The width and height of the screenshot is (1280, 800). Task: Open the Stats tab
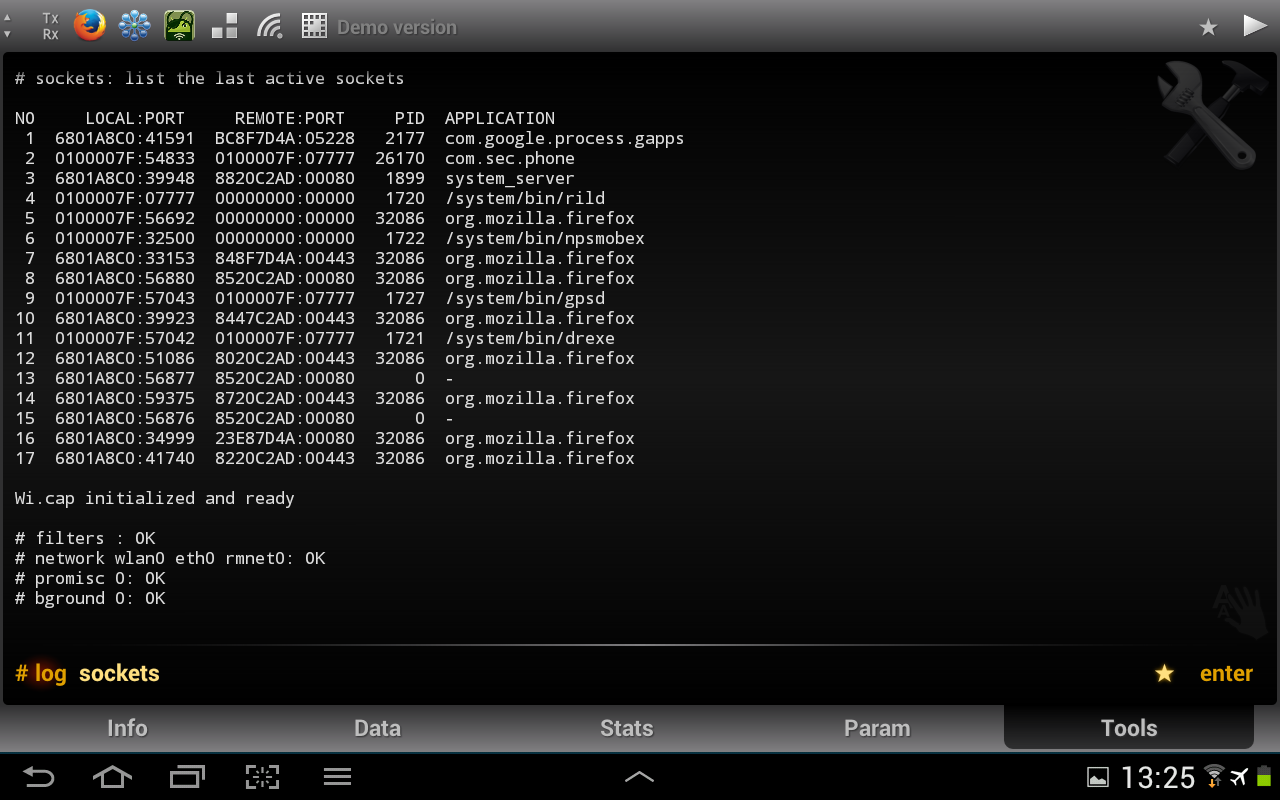pos(627,728)
